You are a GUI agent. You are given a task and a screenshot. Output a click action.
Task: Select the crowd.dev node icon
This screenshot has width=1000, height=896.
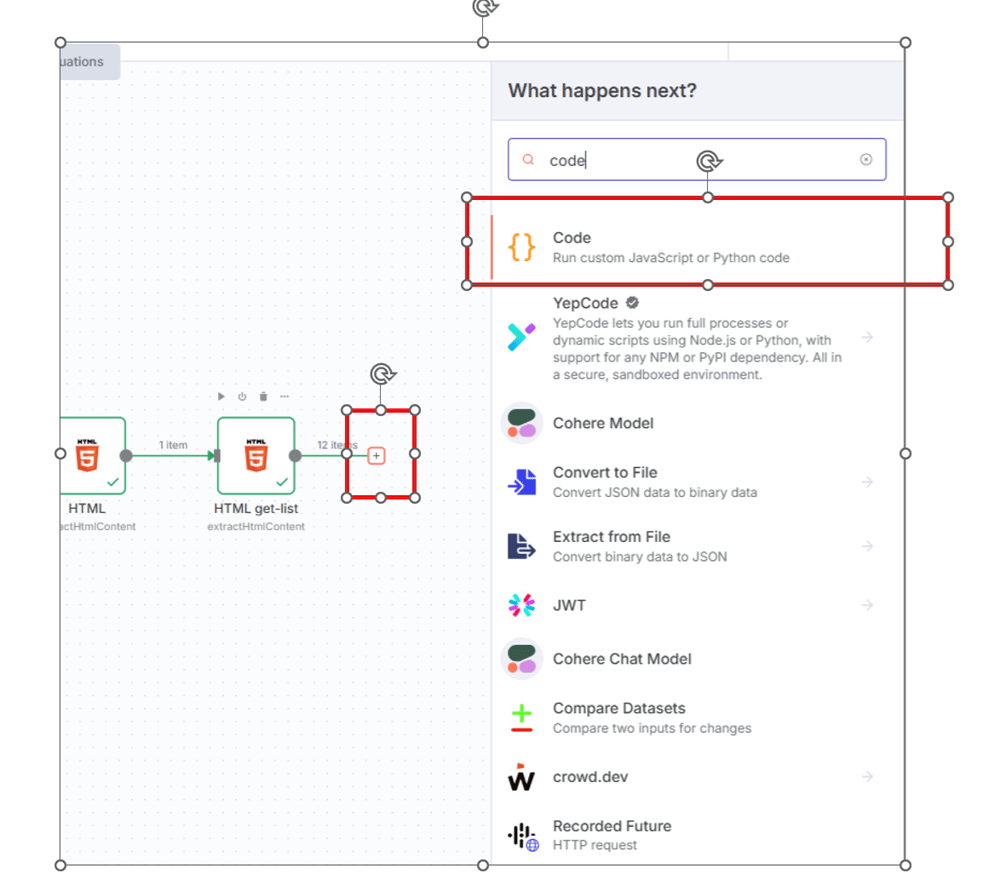pyautogui.click(x=521, y=777)
